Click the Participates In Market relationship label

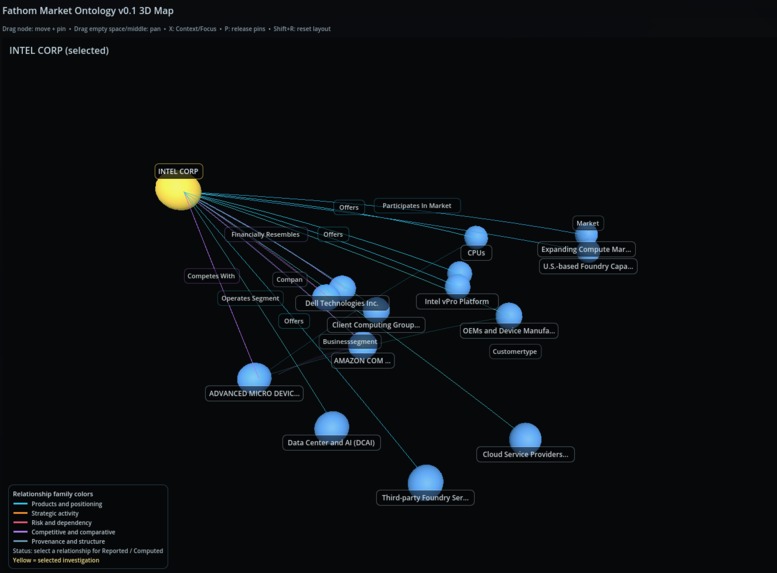pos(417,206)
